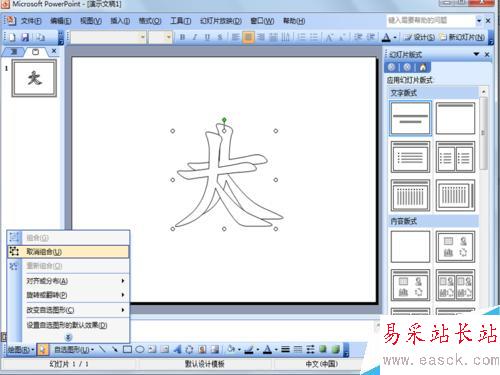500x375 pixels.
Task: Toggle Italic formatting
Action: coord(195,37)
